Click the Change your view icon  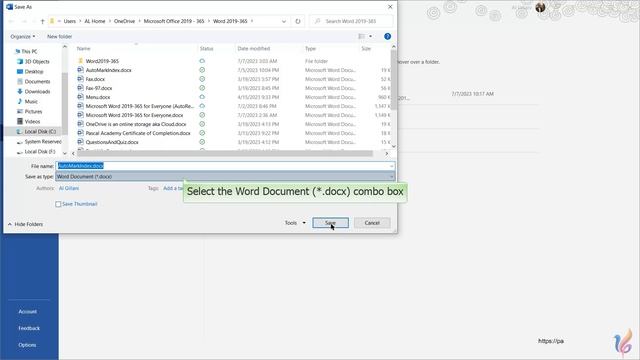361,36
